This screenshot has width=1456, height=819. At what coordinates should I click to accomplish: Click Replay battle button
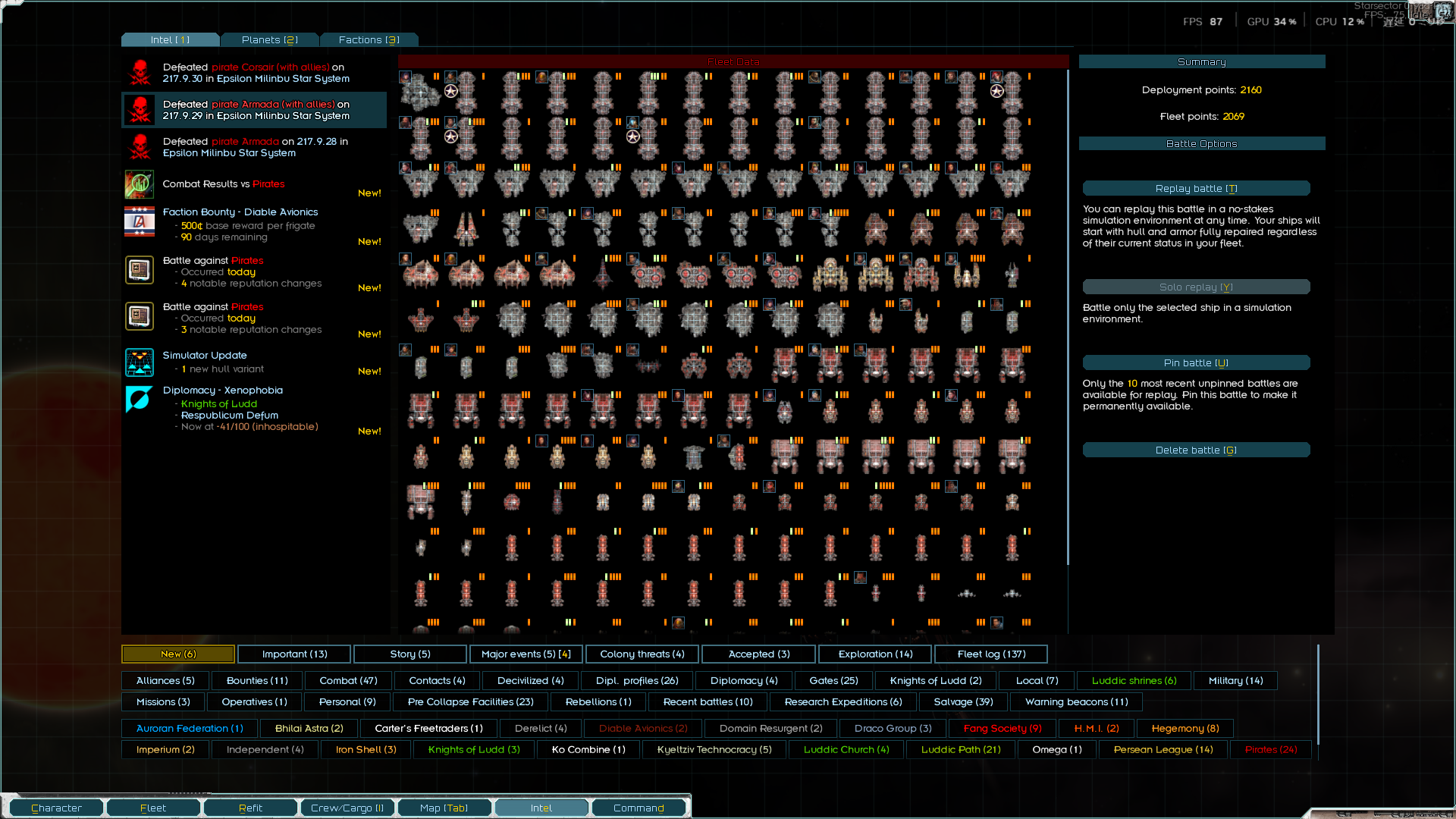click(x=1196, y=188)
